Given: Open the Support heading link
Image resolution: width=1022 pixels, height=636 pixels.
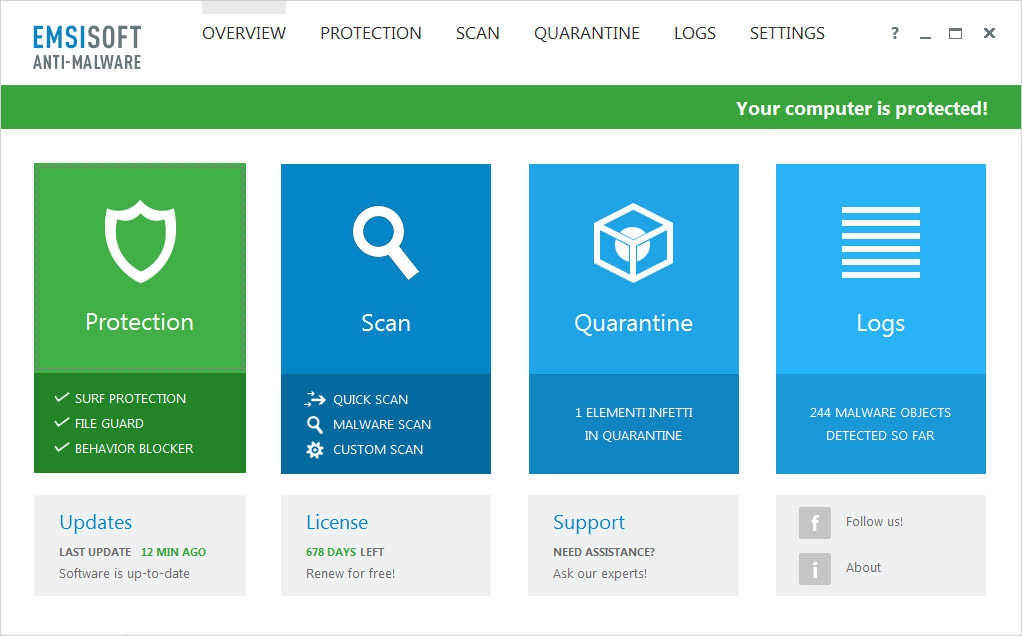Looking at the screenshot, I should pyautogui.click(x=589, y=522).
